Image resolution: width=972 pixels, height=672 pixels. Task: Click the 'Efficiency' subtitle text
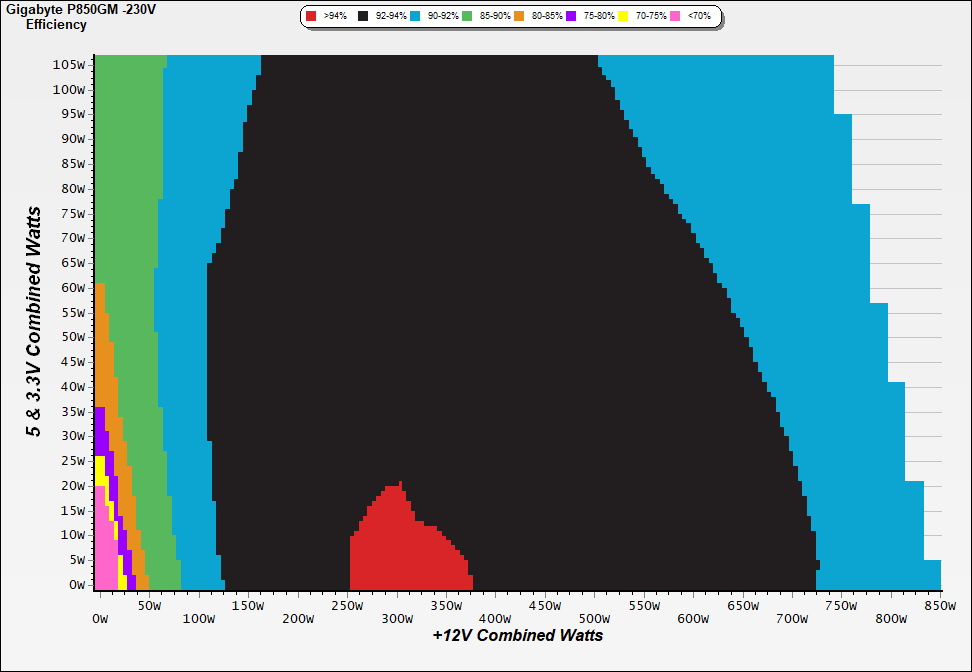(56, 25)
